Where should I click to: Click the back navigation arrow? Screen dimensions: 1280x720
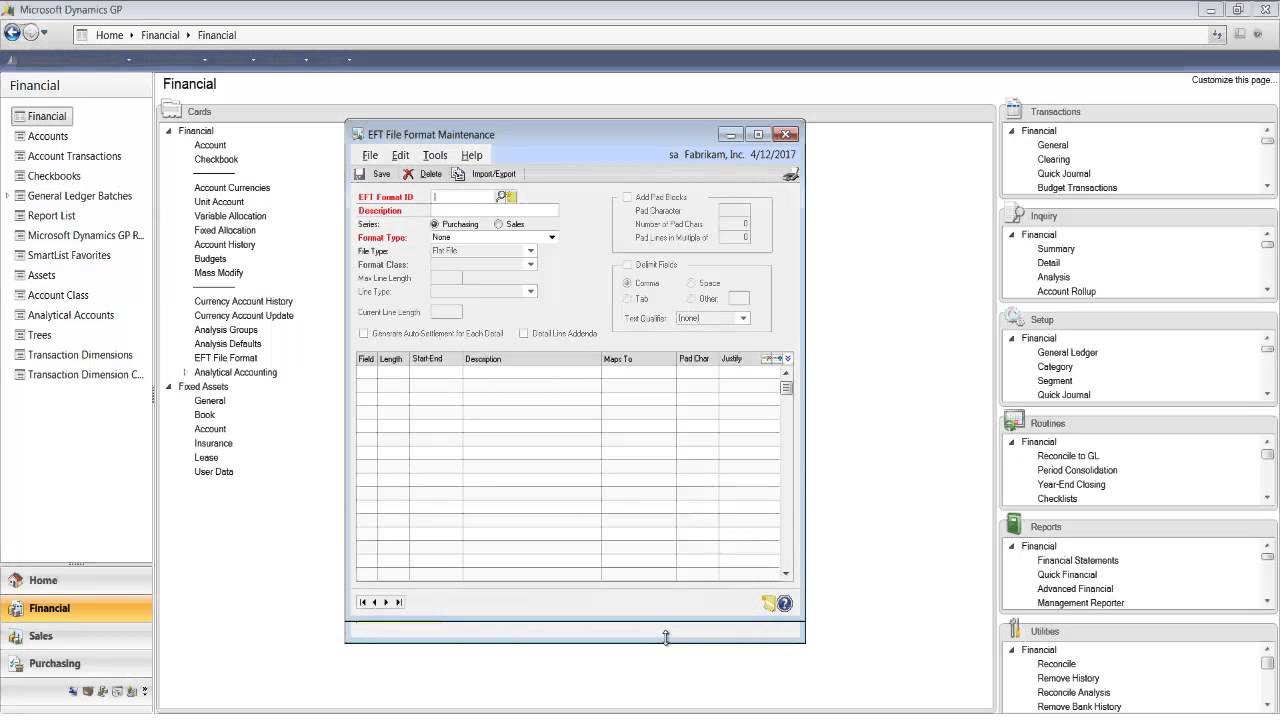tap(12, 33)
